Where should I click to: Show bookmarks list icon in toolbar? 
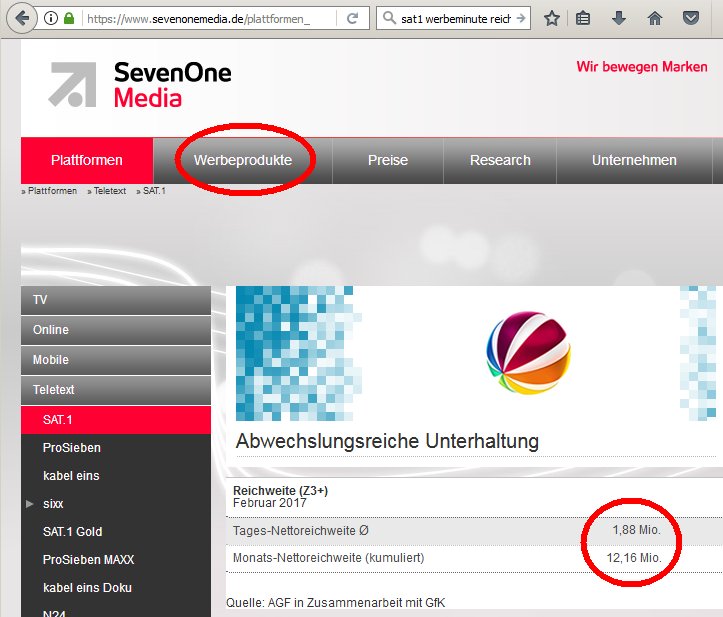pyautogui.click(x=583, y=19)
